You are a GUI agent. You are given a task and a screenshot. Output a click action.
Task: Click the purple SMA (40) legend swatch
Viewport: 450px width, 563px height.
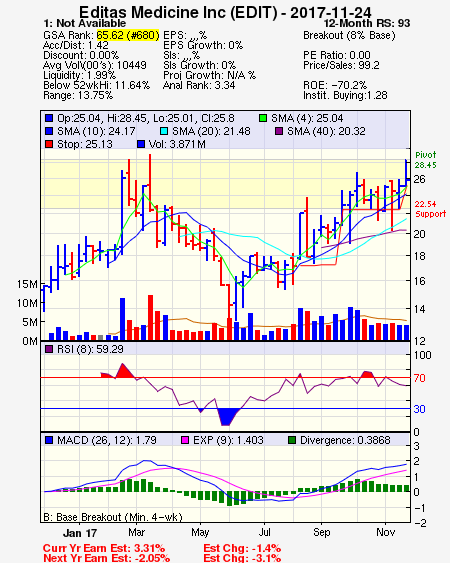point(279,131)
